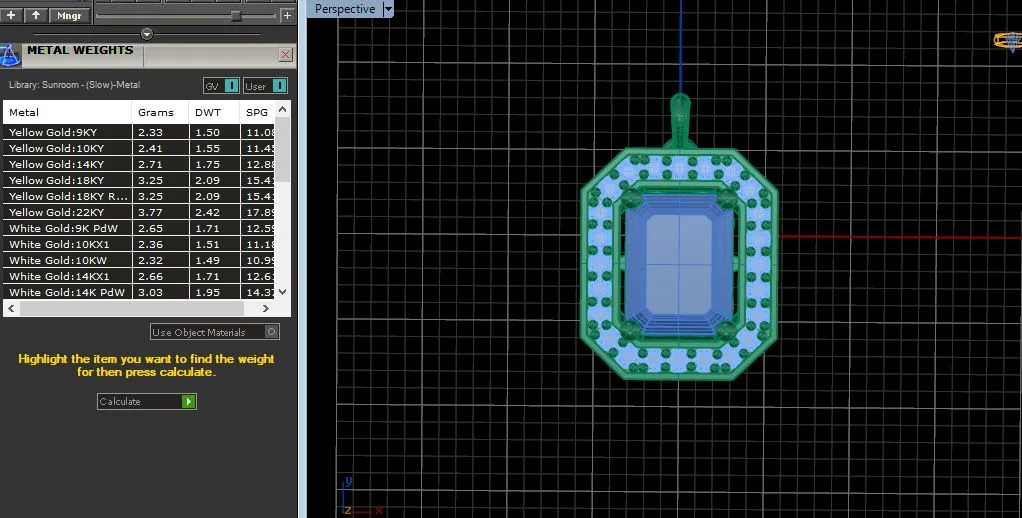The image size is (1022, 518).
Task: Select the White Gold:9K PdW row
Action: pos(138,228)
